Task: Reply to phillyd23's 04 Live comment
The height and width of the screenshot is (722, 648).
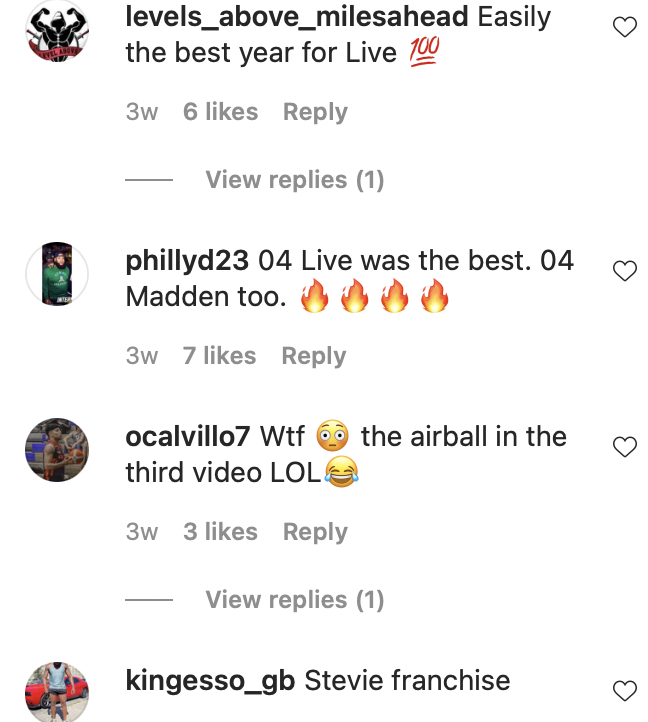Action: 314,356
